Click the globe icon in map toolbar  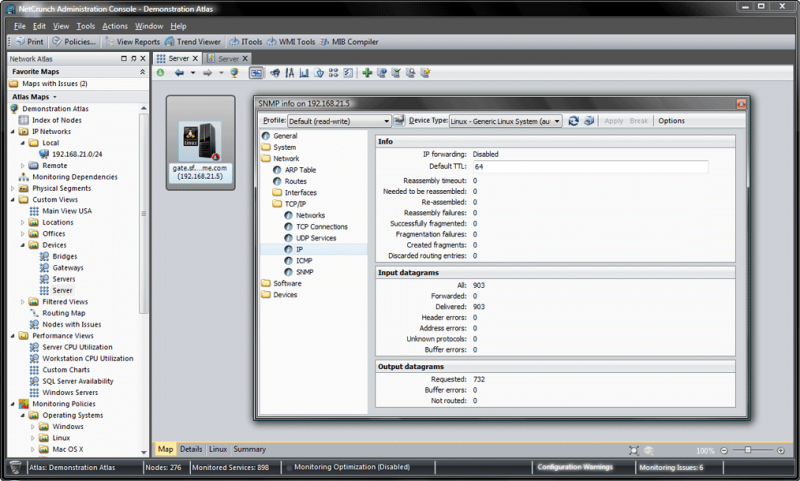click(235, 73)
